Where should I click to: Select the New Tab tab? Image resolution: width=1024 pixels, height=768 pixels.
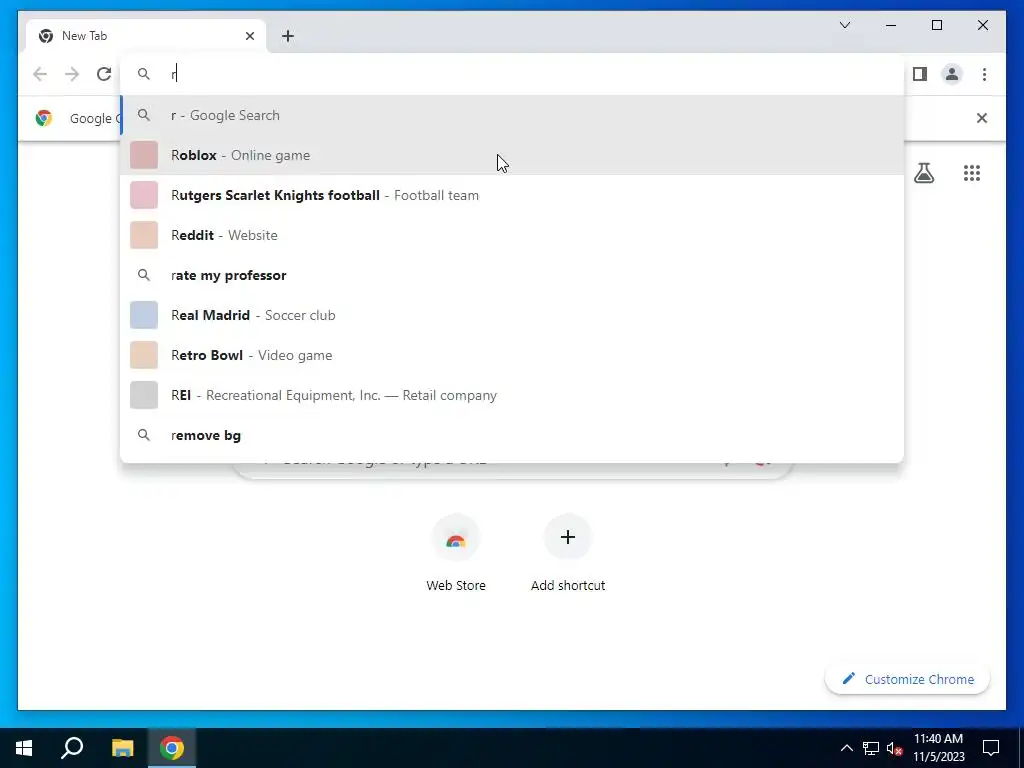(146, 36)
